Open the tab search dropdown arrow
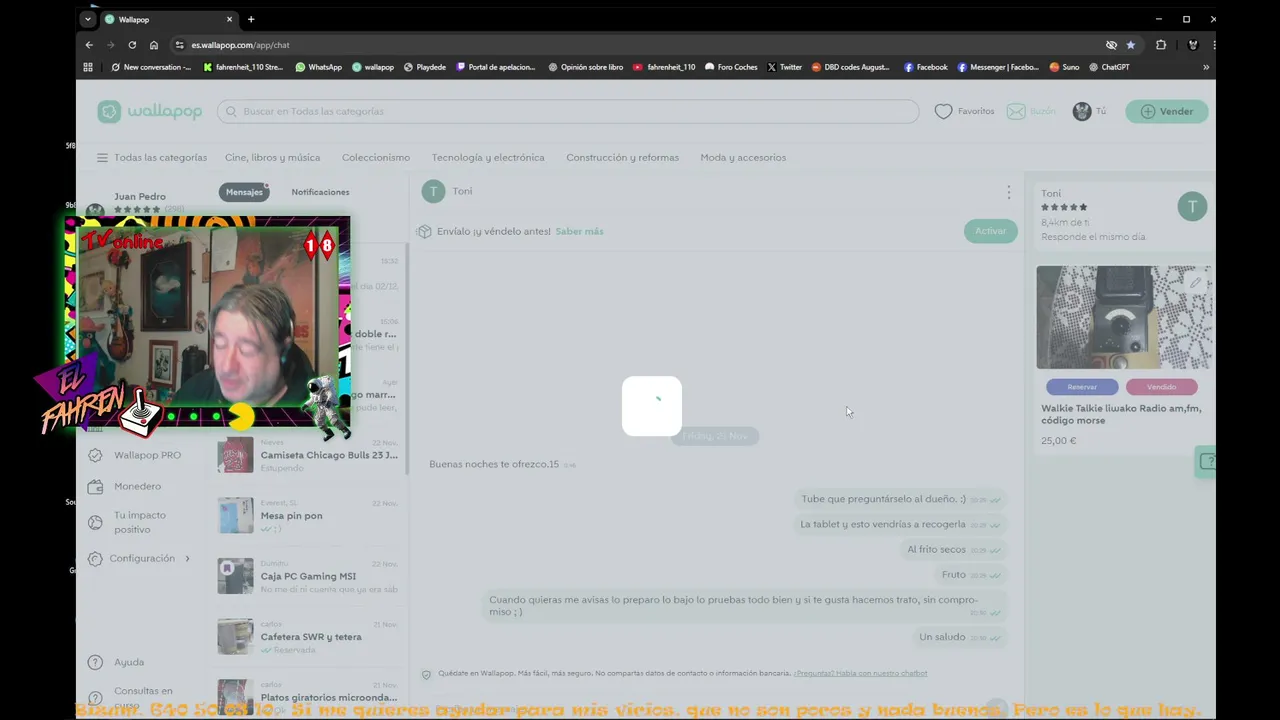1280x720 pixels. (x=88, y=19)
